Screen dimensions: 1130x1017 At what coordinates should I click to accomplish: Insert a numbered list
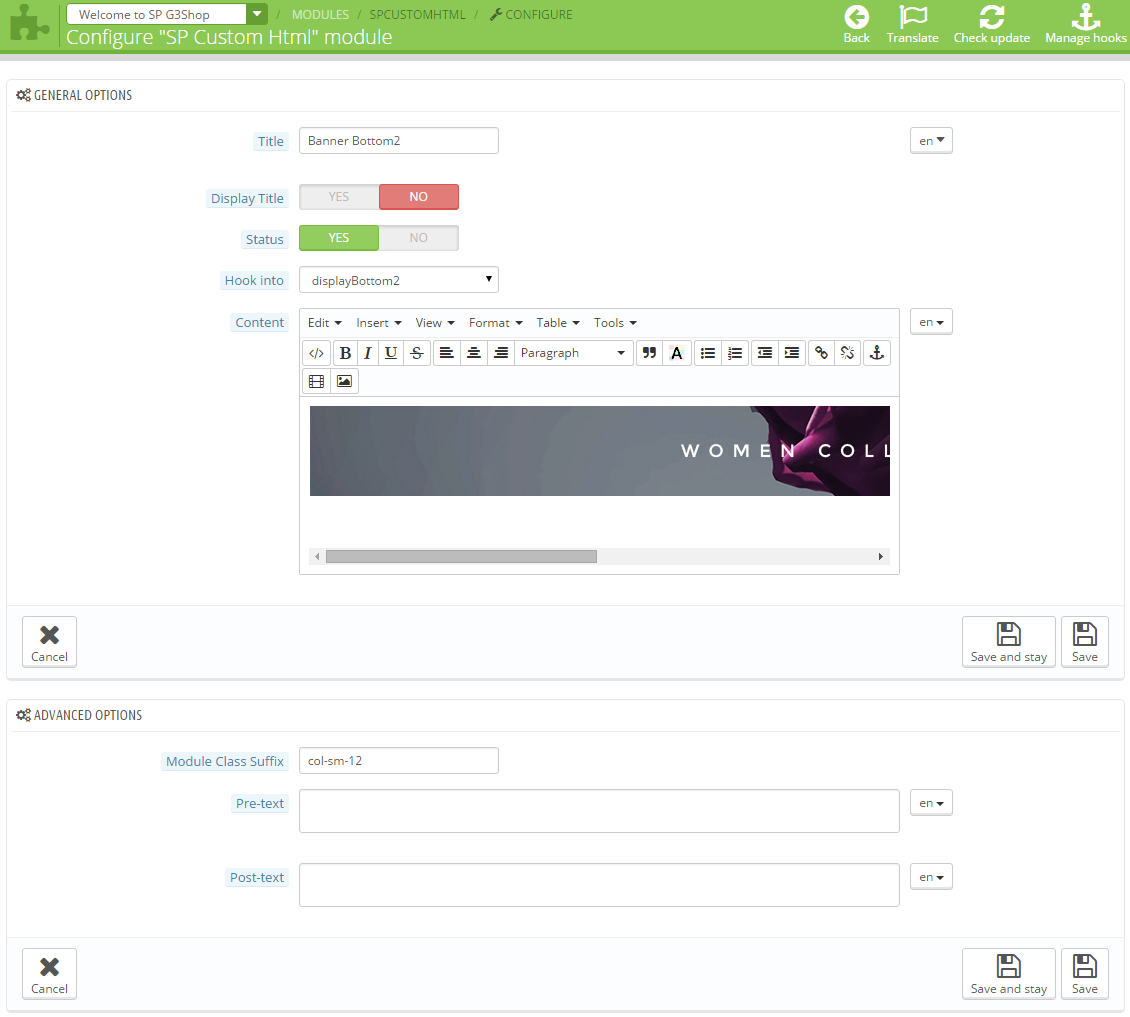click(735, 353)
